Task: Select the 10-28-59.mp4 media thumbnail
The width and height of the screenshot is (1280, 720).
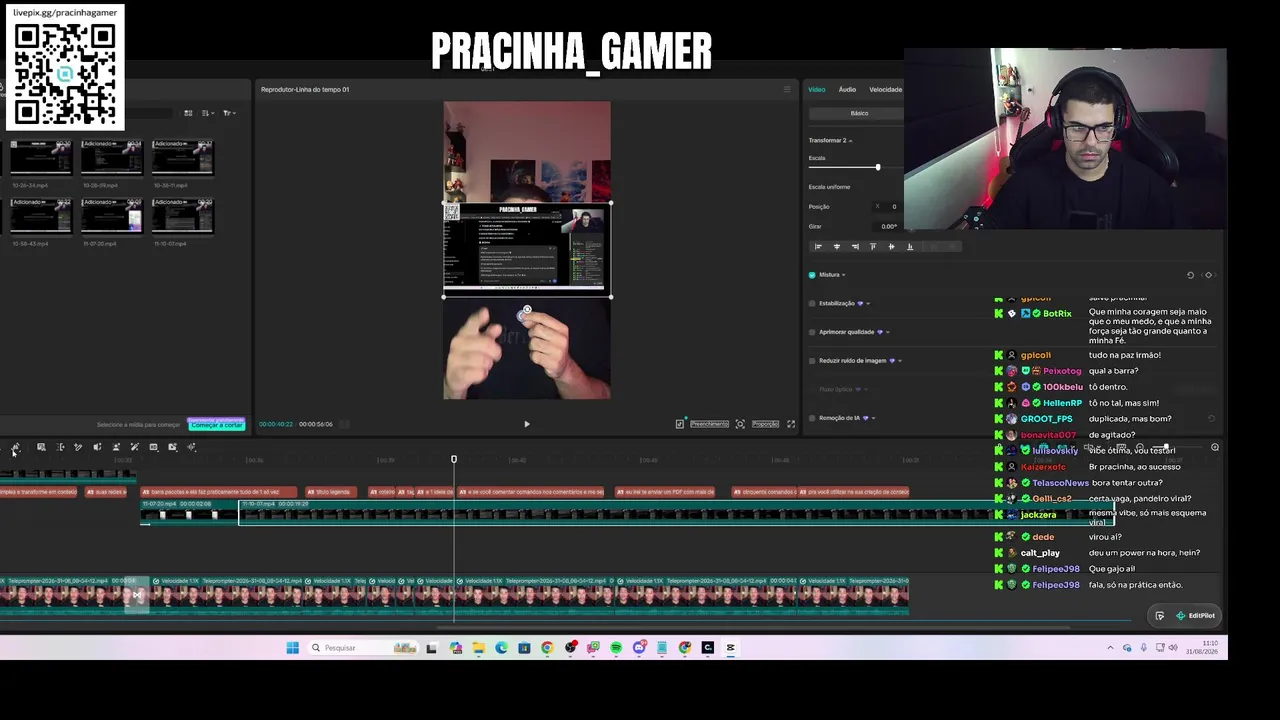Action: pyautogui.click(x=112, y=158)
